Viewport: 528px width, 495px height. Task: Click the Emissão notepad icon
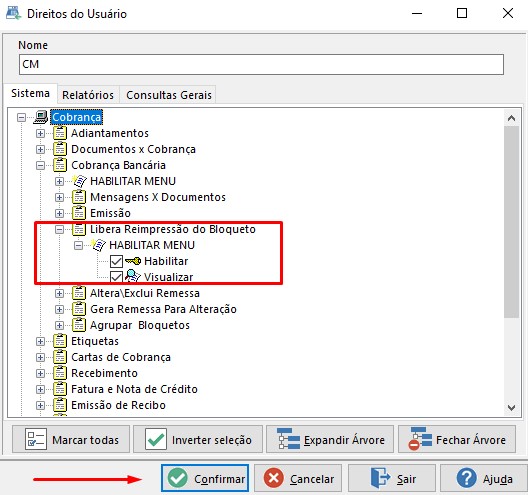pyautogui.click(x=79, y=213)
